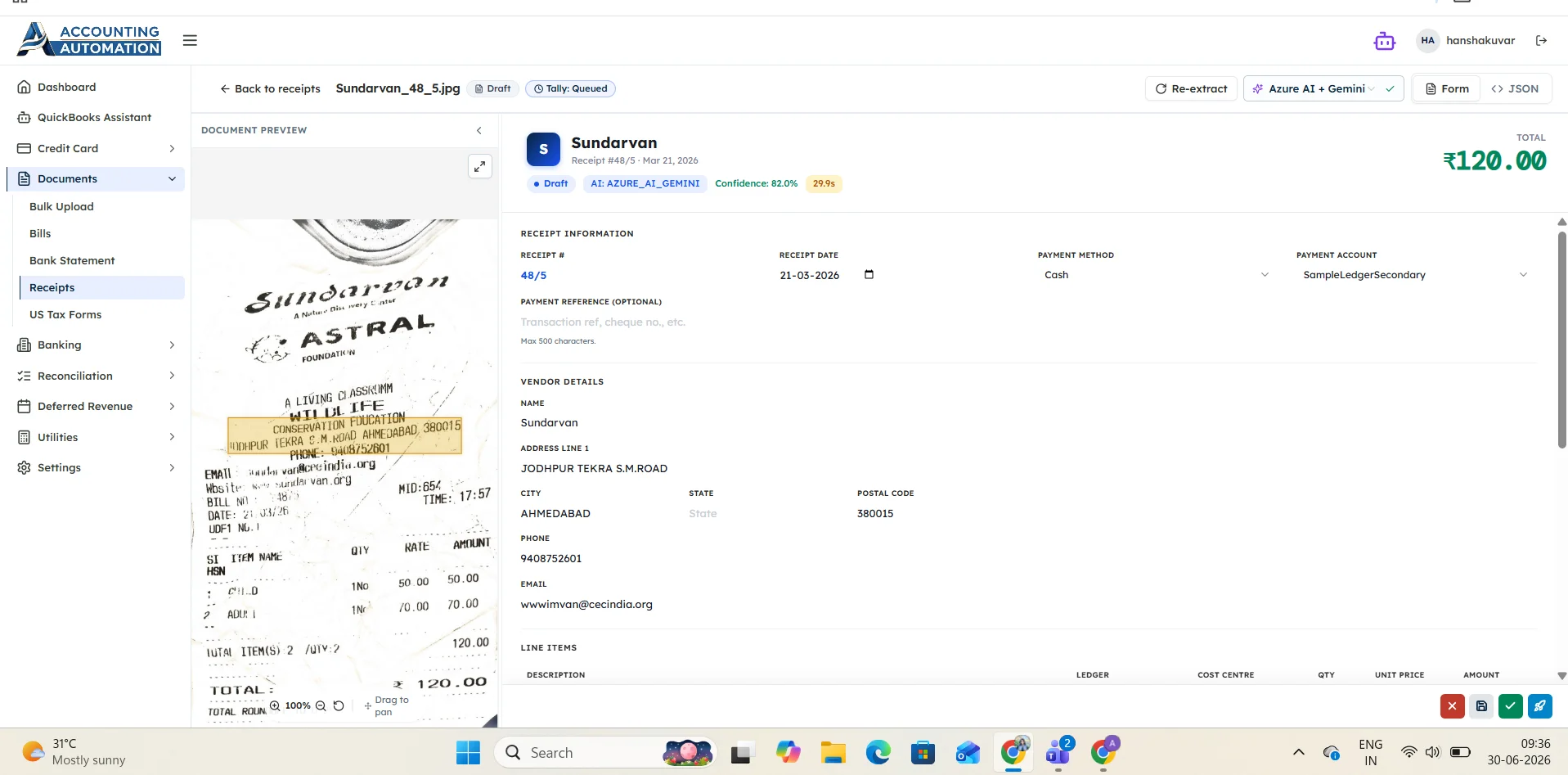Click the Re-extract button
The width and height of the screenshot is (1568, 775).
(1191, 88)
